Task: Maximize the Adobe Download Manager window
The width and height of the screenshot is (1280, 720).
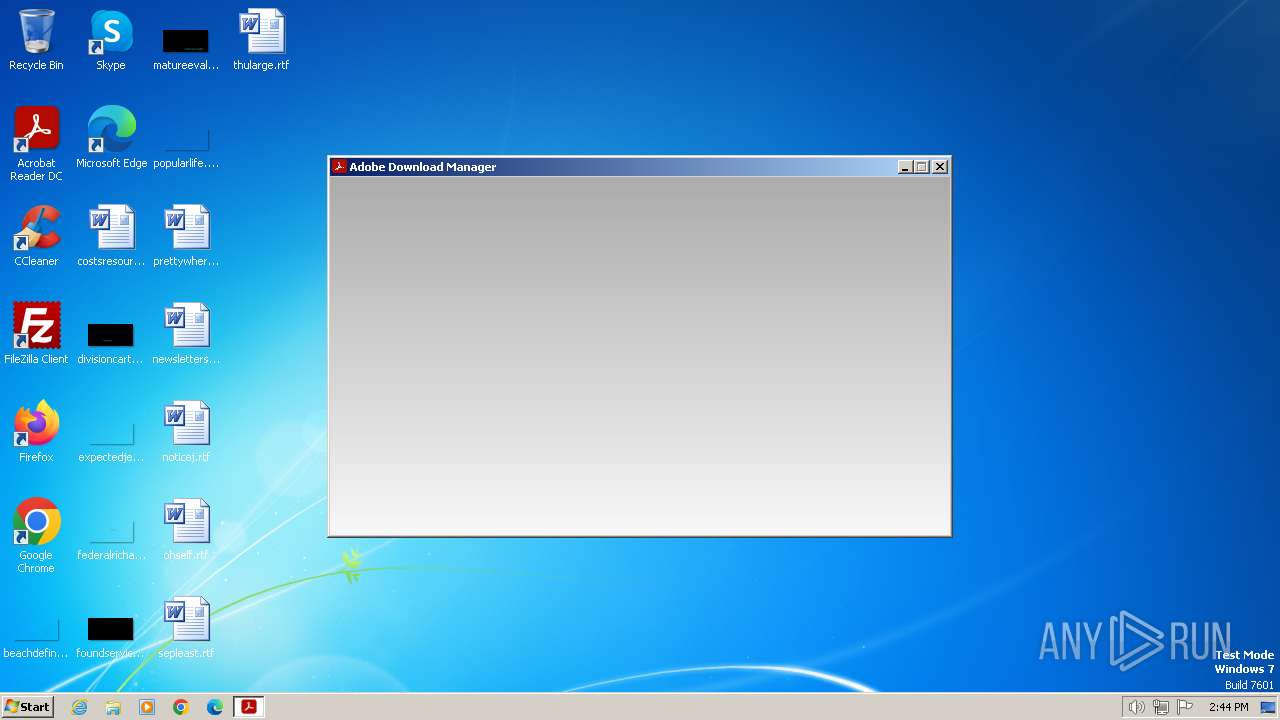Action: pos(922,167)
